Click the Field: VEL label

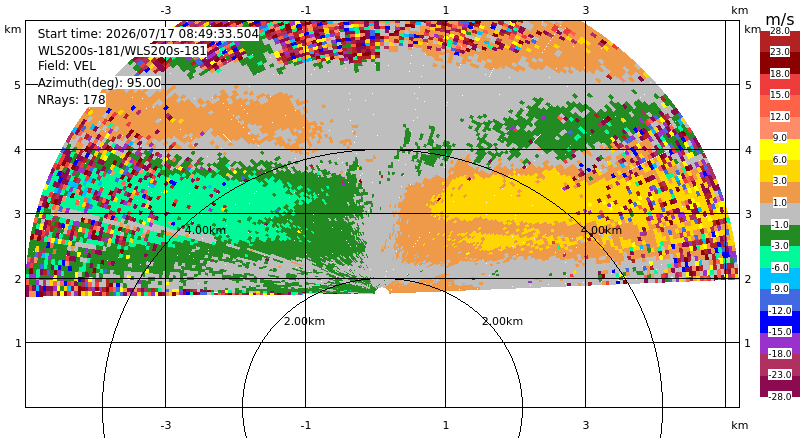(x=66, y=66)
